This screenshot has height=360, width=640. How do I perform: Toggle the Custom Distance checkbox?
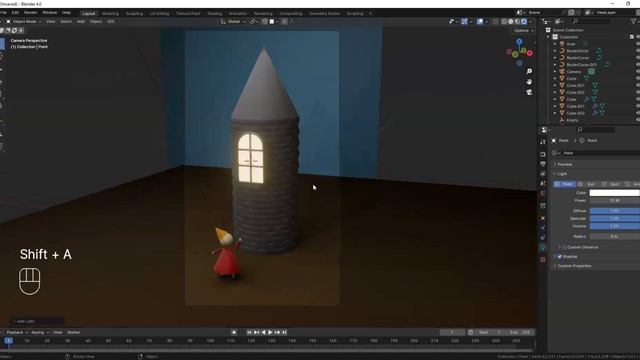pos(564,247)
